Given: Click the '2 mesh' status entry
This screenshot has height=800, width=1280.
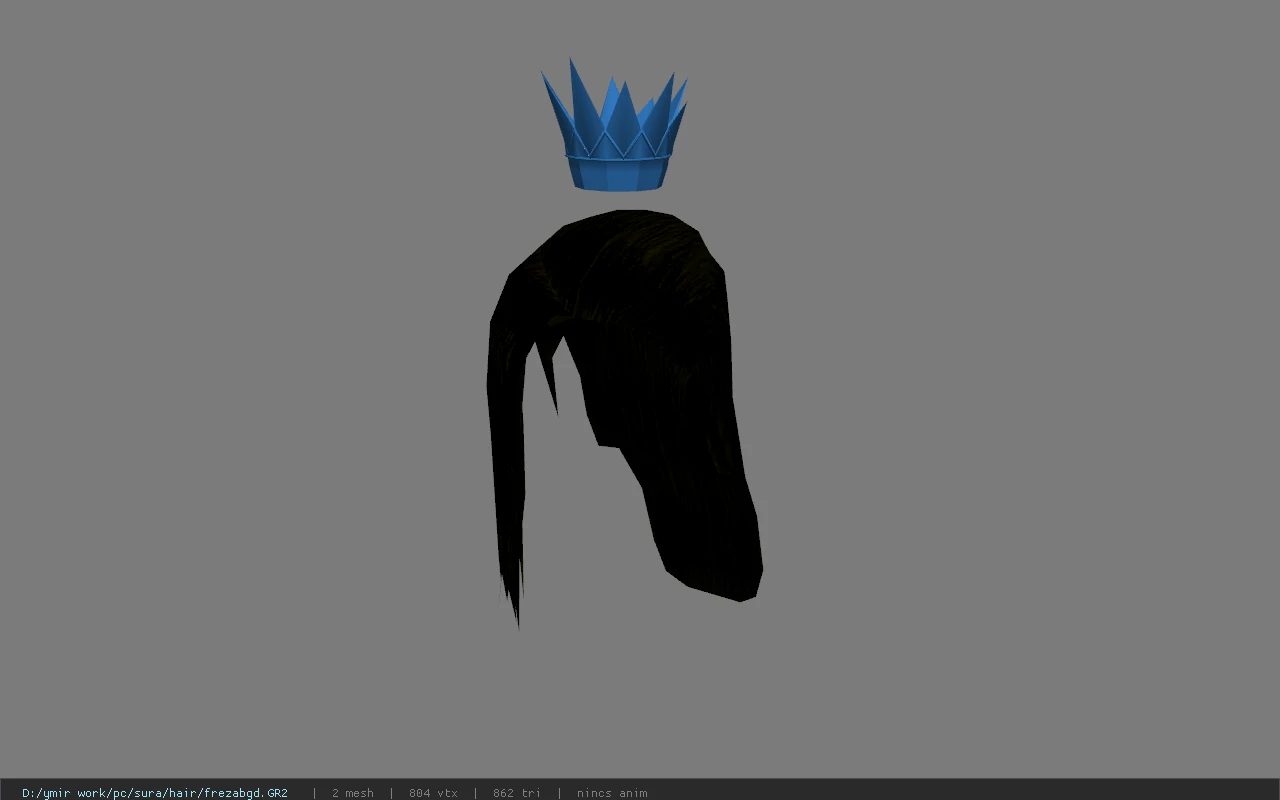Looking at the screenshot, I should 353,793.
